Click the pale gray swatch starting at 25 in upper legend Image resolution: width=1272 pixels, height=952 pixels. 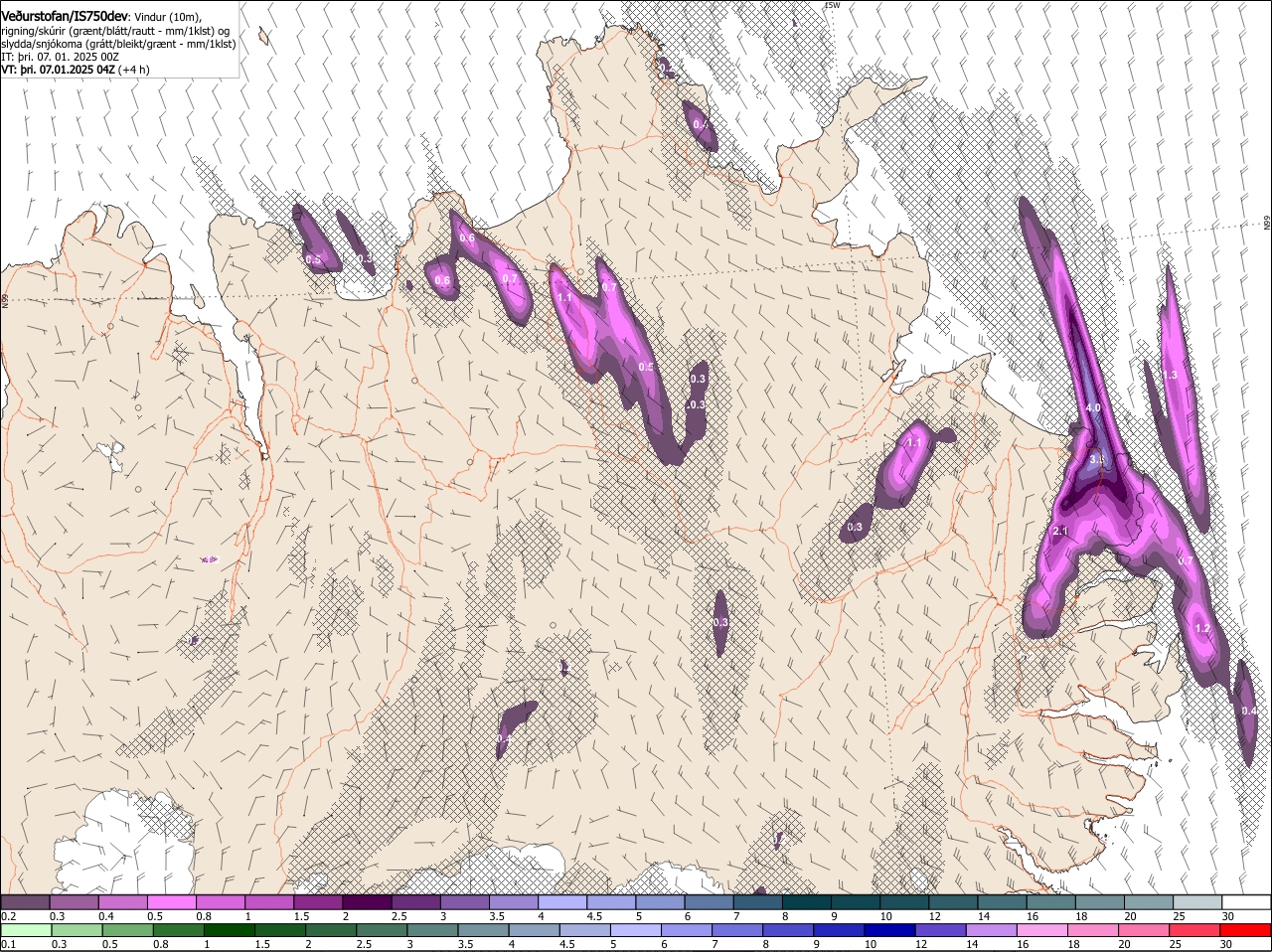1197,901
